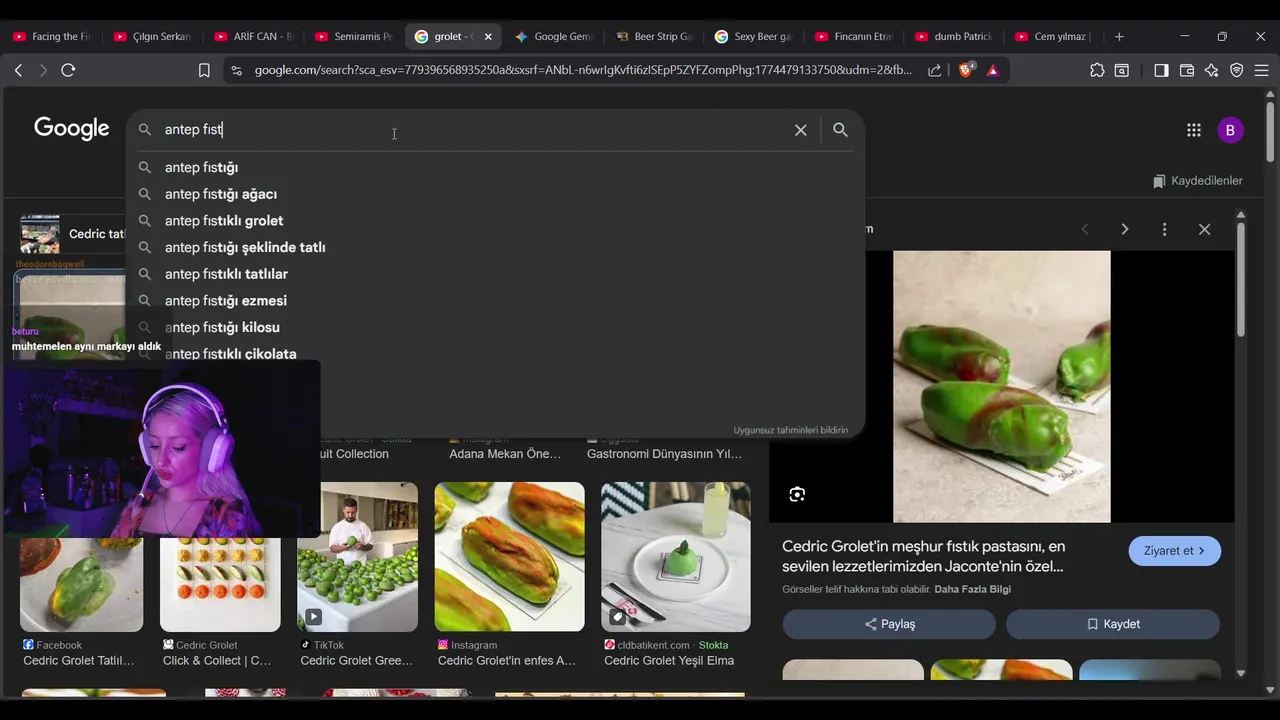The image size is (1280, 720).
Task: Open the Kaydedilenler saved link
Action: click(x=1197, y=181)
